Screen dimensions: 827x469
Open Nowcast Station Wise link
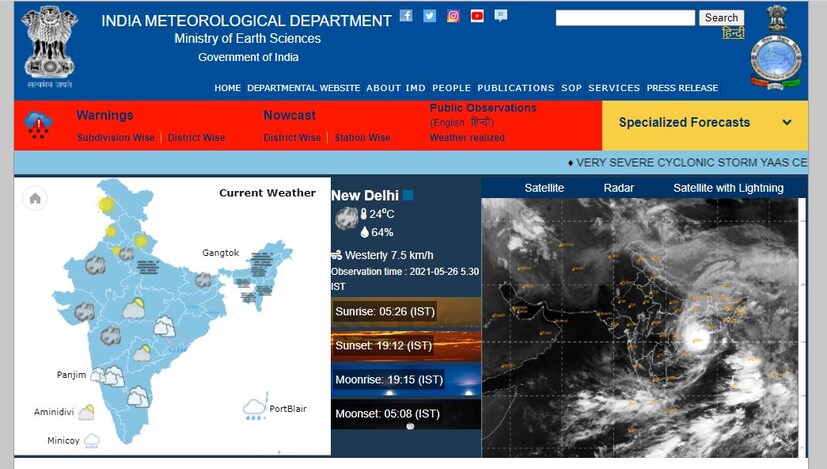pos(362,138)
